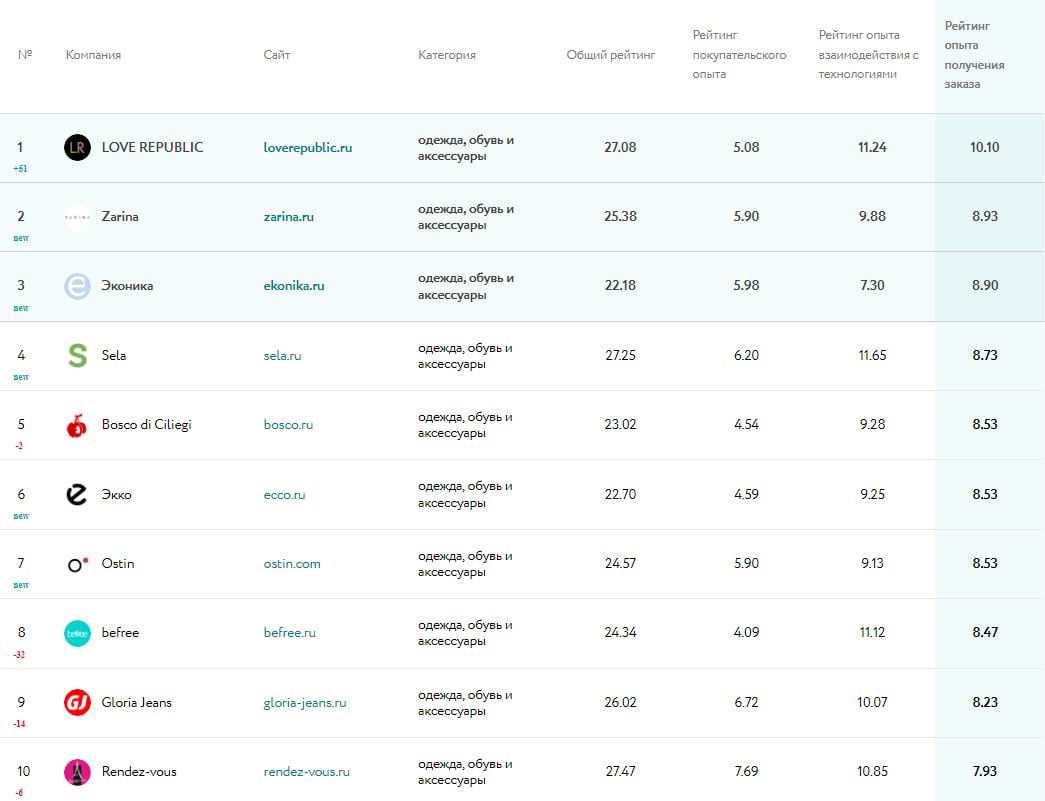The image size is (1045, 801).
Task: Open the loverepublic.ru link
Action: click(307, 148)
